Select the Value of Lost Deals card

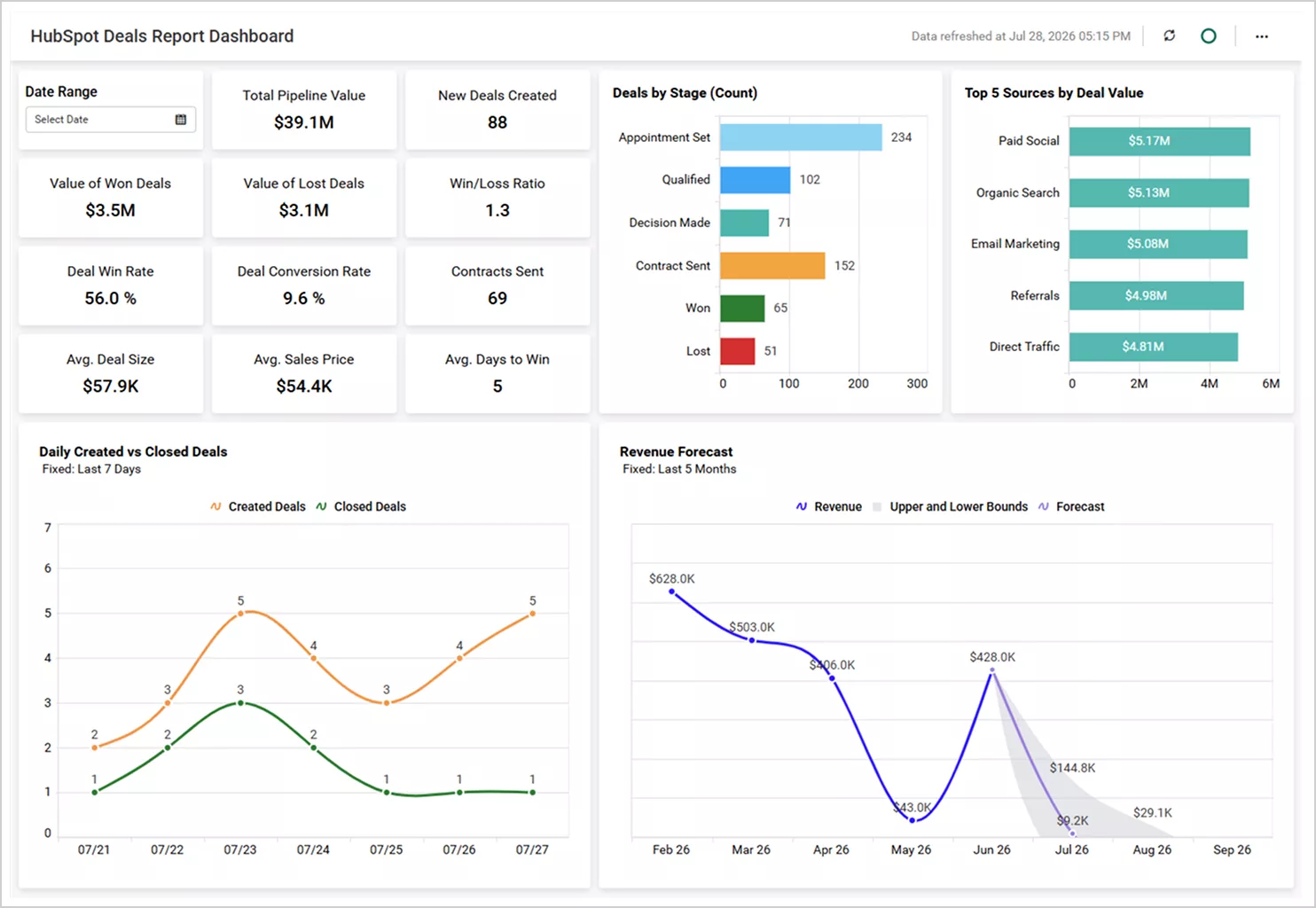pos(304,197)
